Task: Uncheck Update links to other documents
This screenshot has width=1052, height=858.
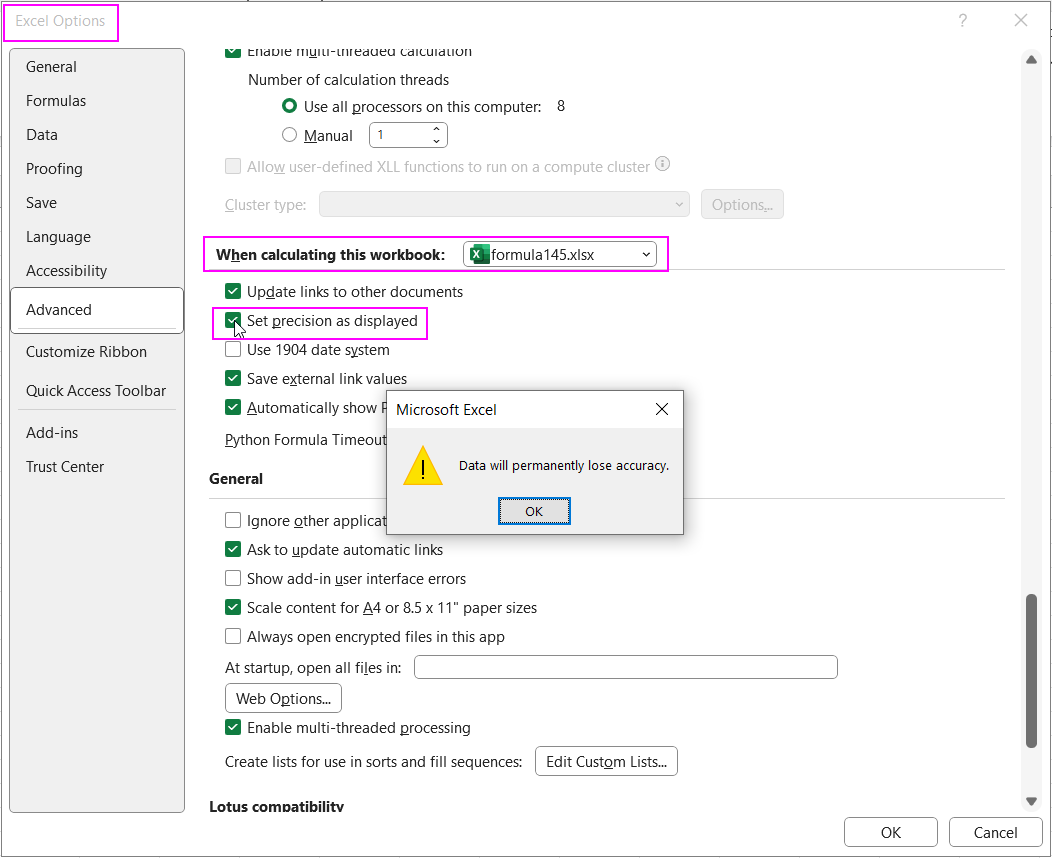Action: click(x=233, y=292)
